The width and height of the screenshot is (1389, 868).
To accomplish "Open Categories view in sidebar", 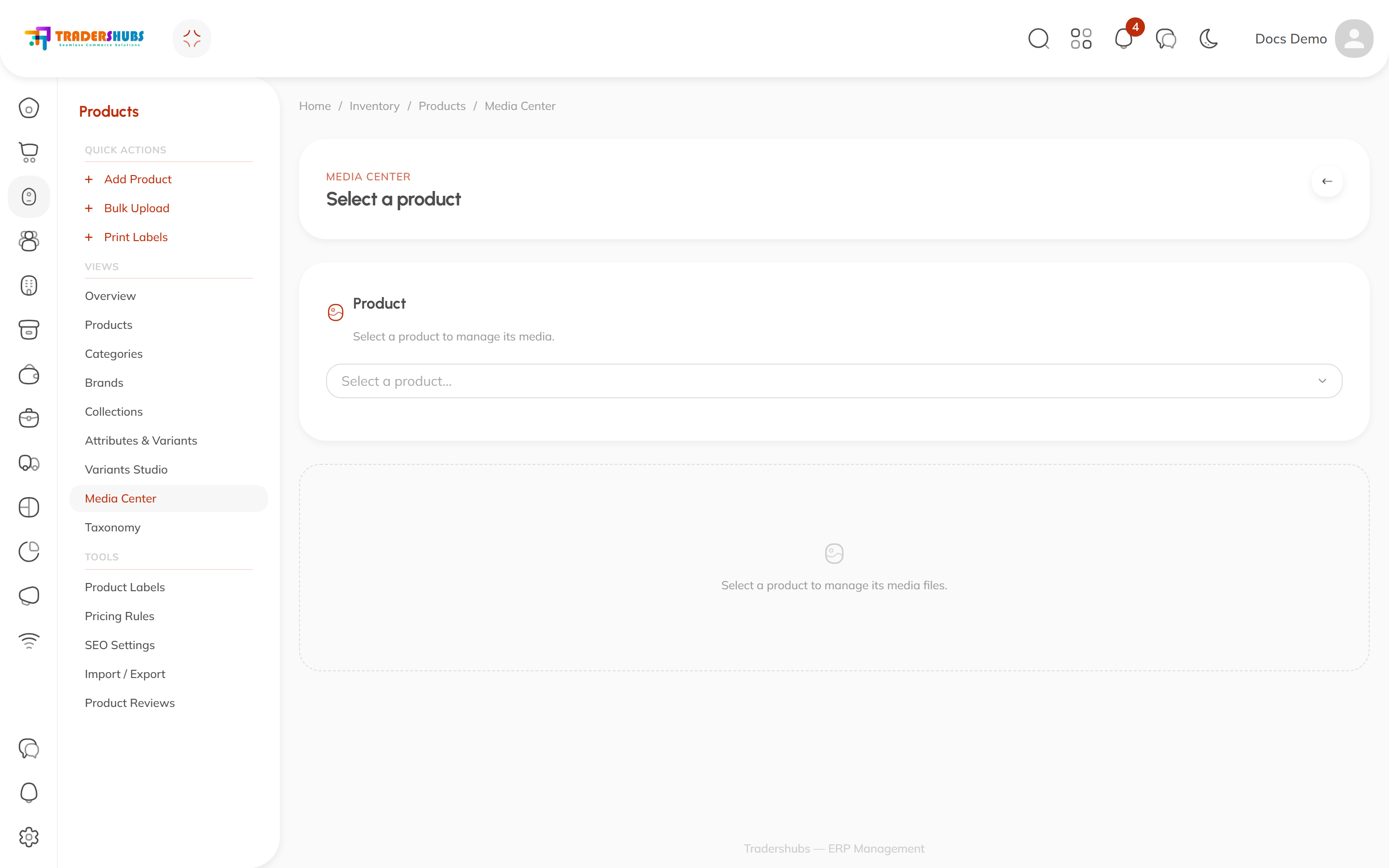I will pyautogui.click(x=114, y=353).
